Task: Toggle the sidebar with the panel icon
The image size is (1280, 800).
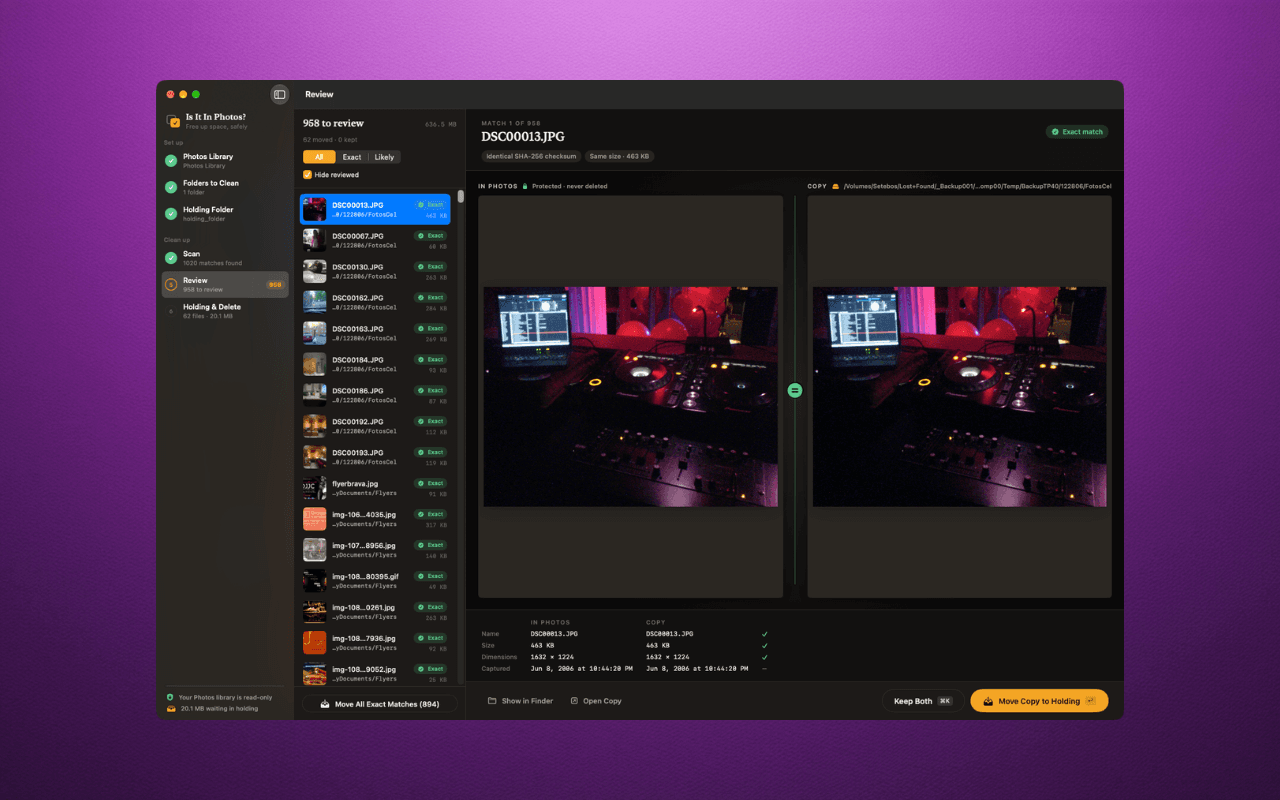Action: (280, 94)
